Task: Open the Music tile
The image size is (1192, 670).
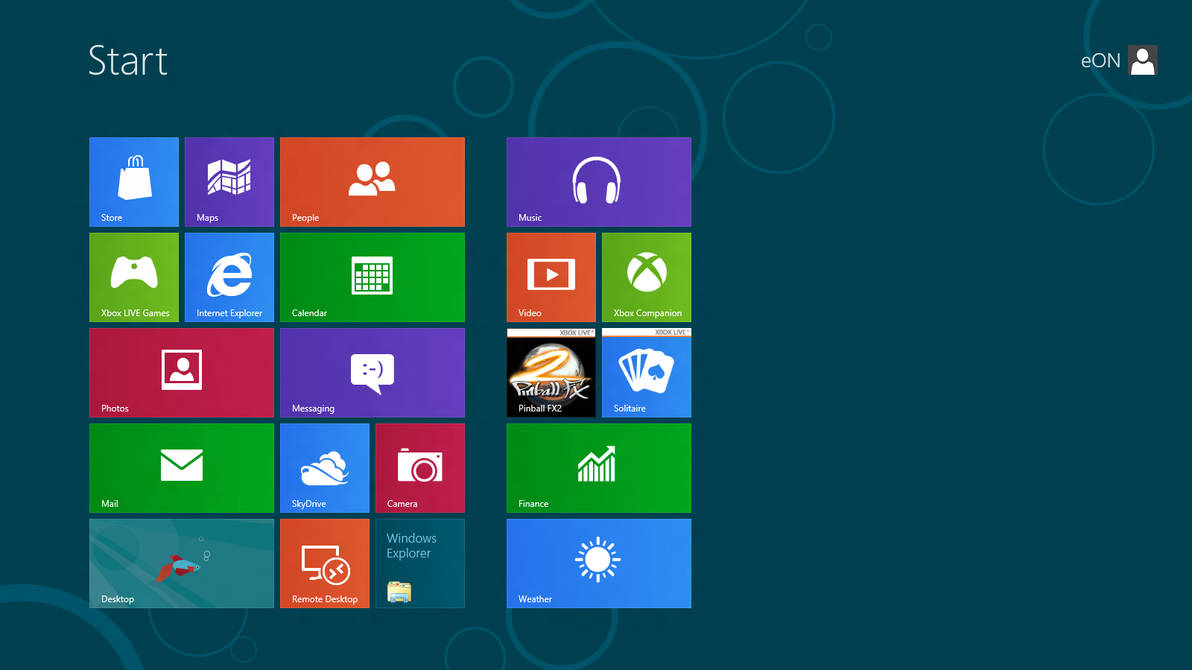Action: [x=598, y=182]
